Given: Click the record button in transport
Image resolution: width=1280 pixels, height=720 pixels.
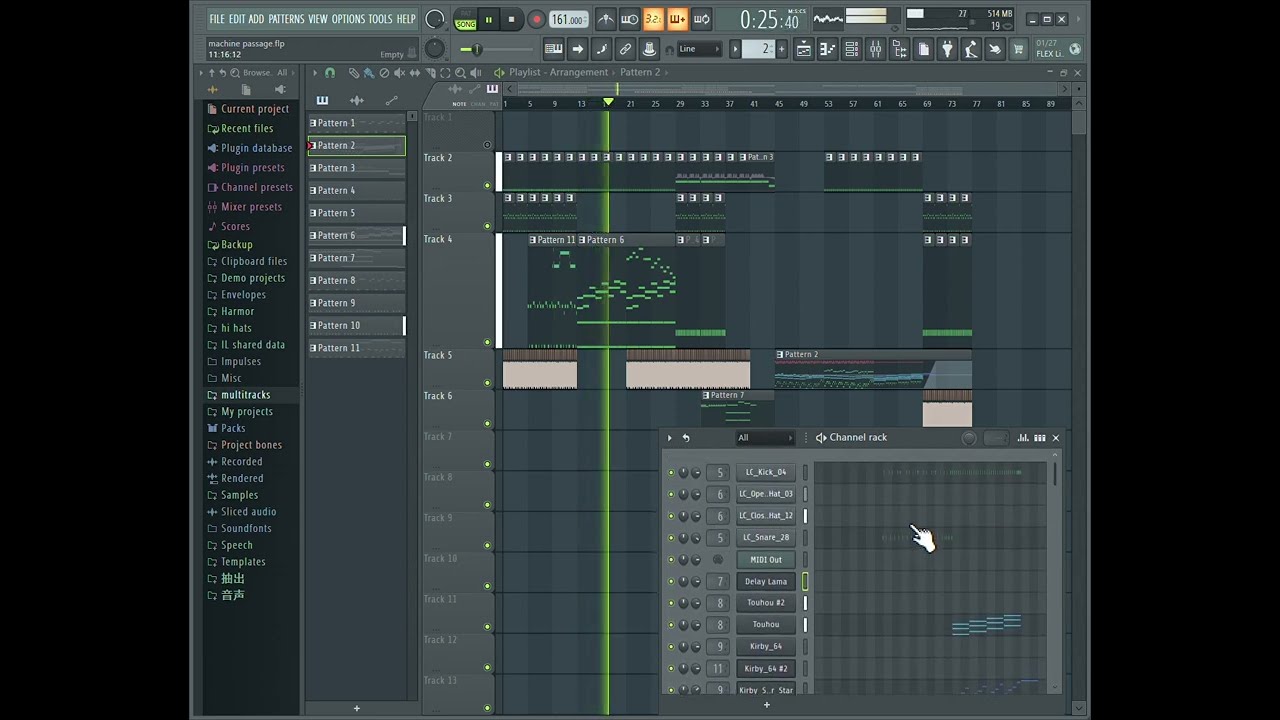Looking at the screenshot, I should click(x=536, y=19).
